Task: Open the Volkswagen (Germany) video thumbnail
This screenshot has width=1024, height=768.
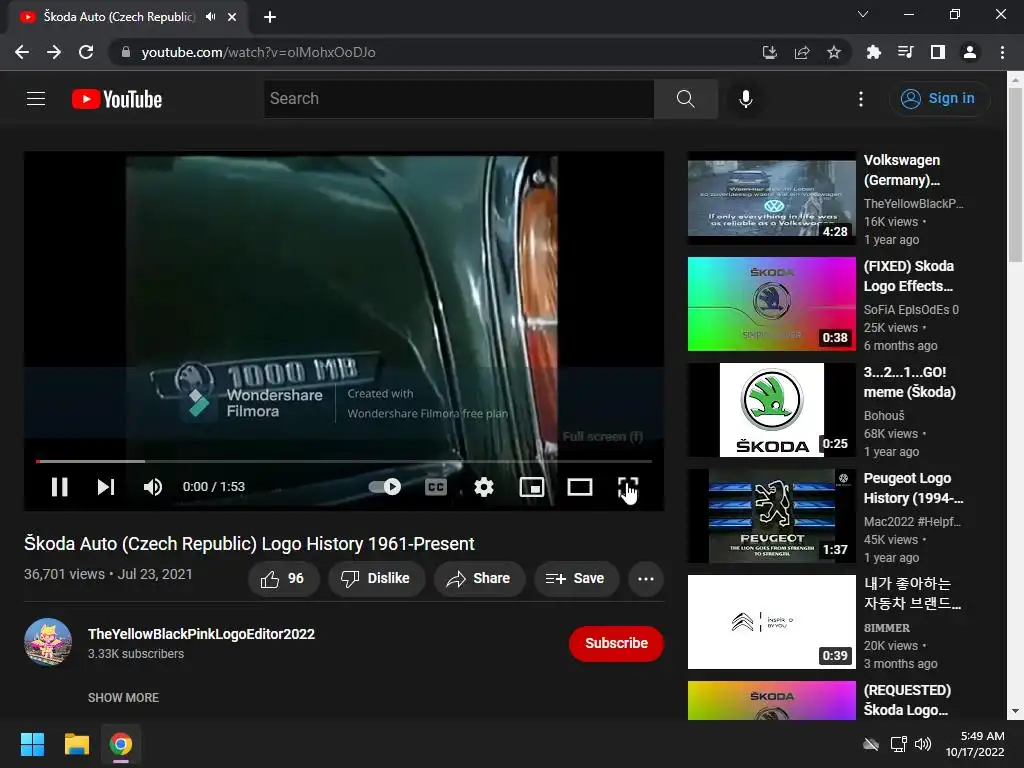Action: point(771,198)
